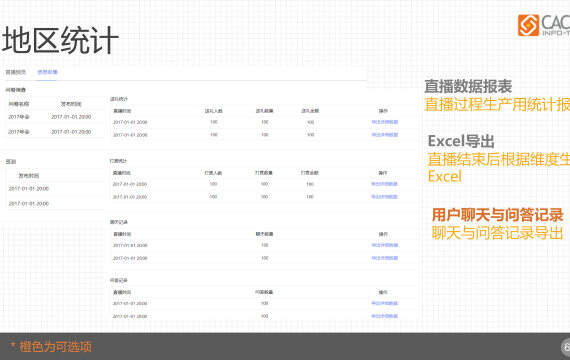Click the Excel导出 heading text
The image size is (570, 360).
click(461, 141)
